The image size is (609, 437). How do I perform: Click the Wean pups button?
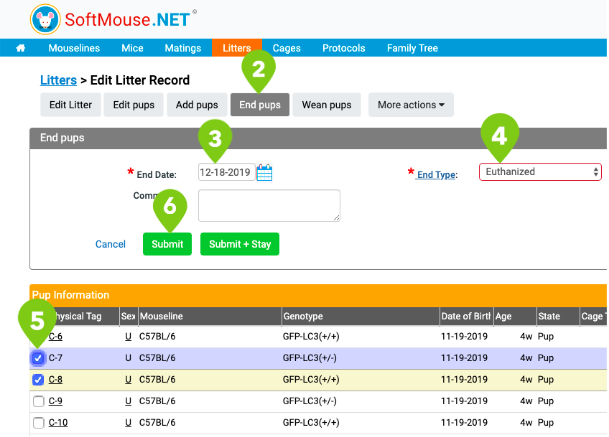(x=327, y=105)
